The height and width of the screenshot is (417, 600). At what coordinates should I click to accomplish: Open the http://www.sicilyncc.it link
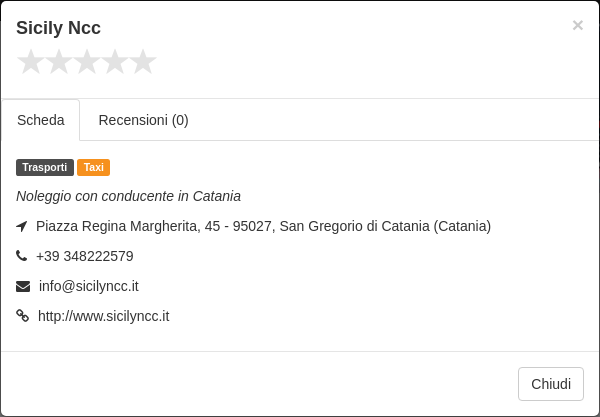tap(103, 316)
